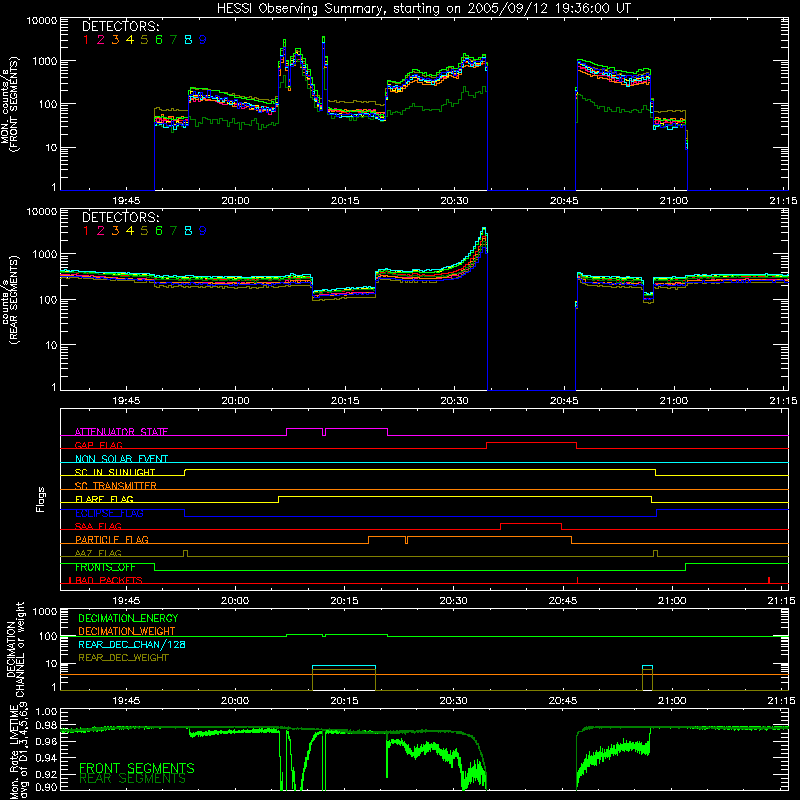The height and width of the screenshot is (800, 800).
Task: Click the (FRONT SEGMENTS) y-axis title of the top plot
Action: 14,104
